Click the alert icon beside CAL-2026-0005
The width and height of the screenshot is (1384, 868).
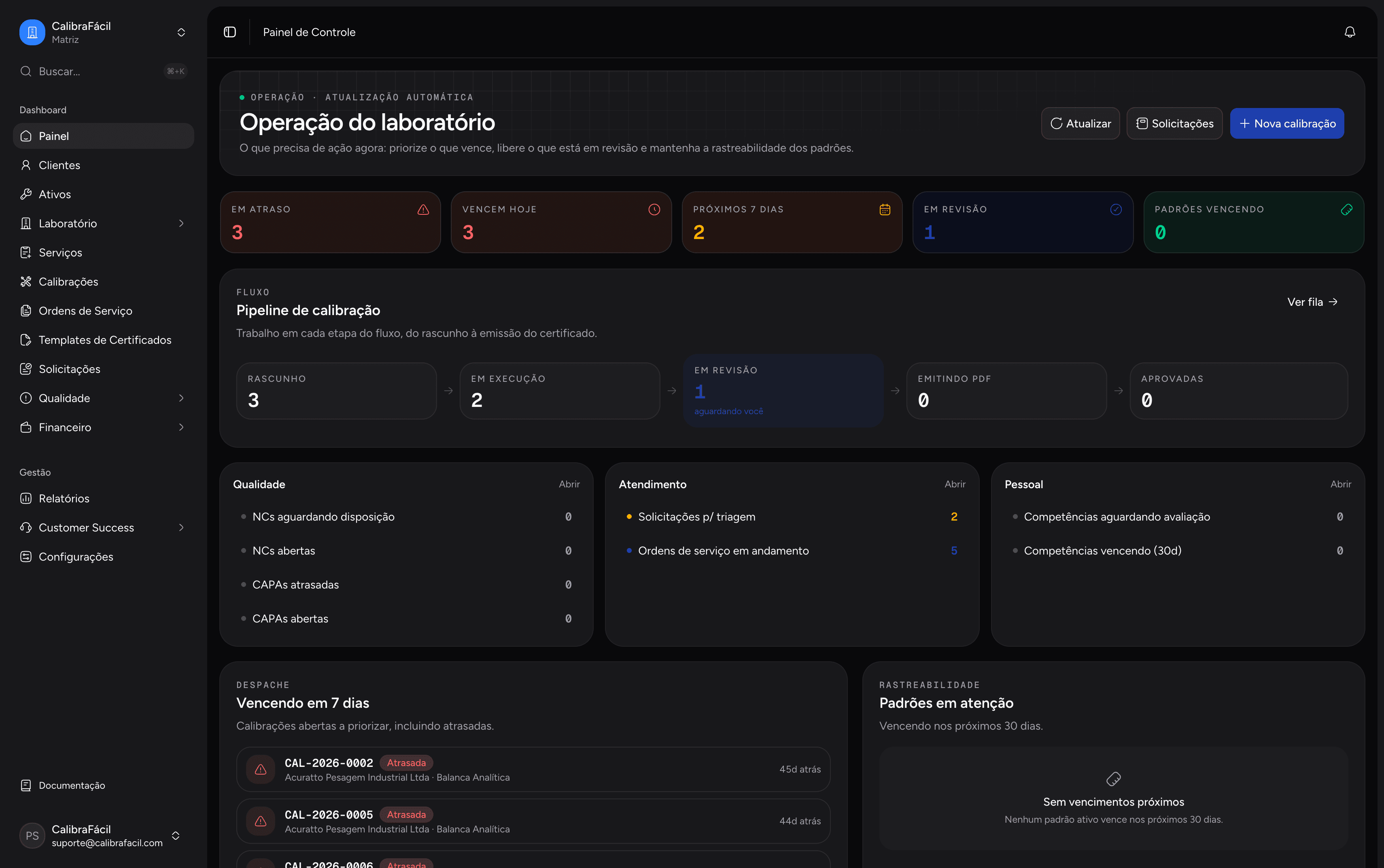tap(261, 821)
